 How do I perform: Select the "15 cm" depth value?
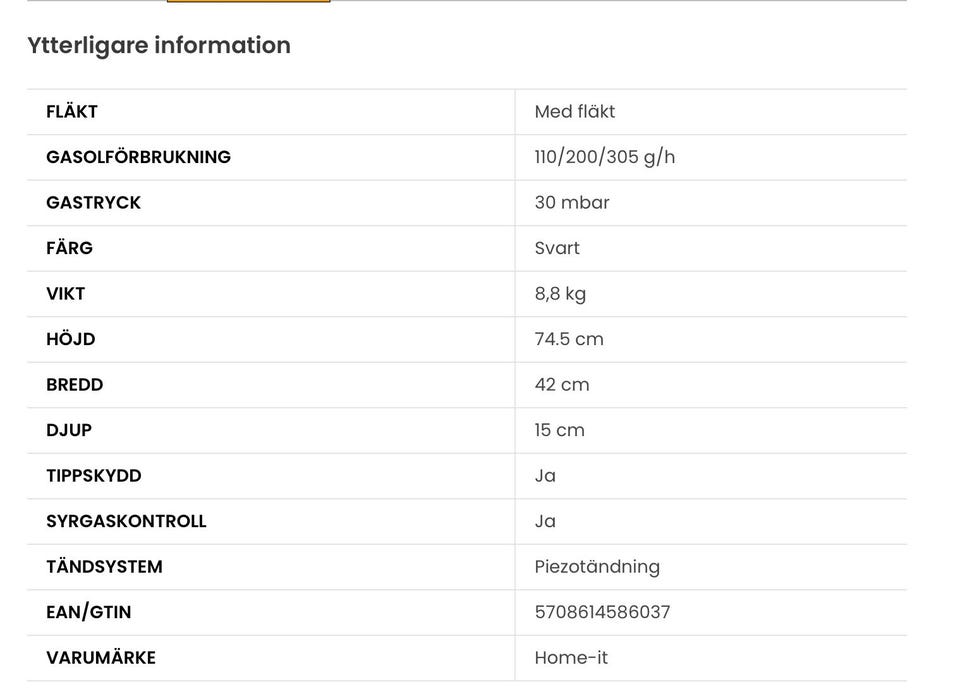coord(559,430)
